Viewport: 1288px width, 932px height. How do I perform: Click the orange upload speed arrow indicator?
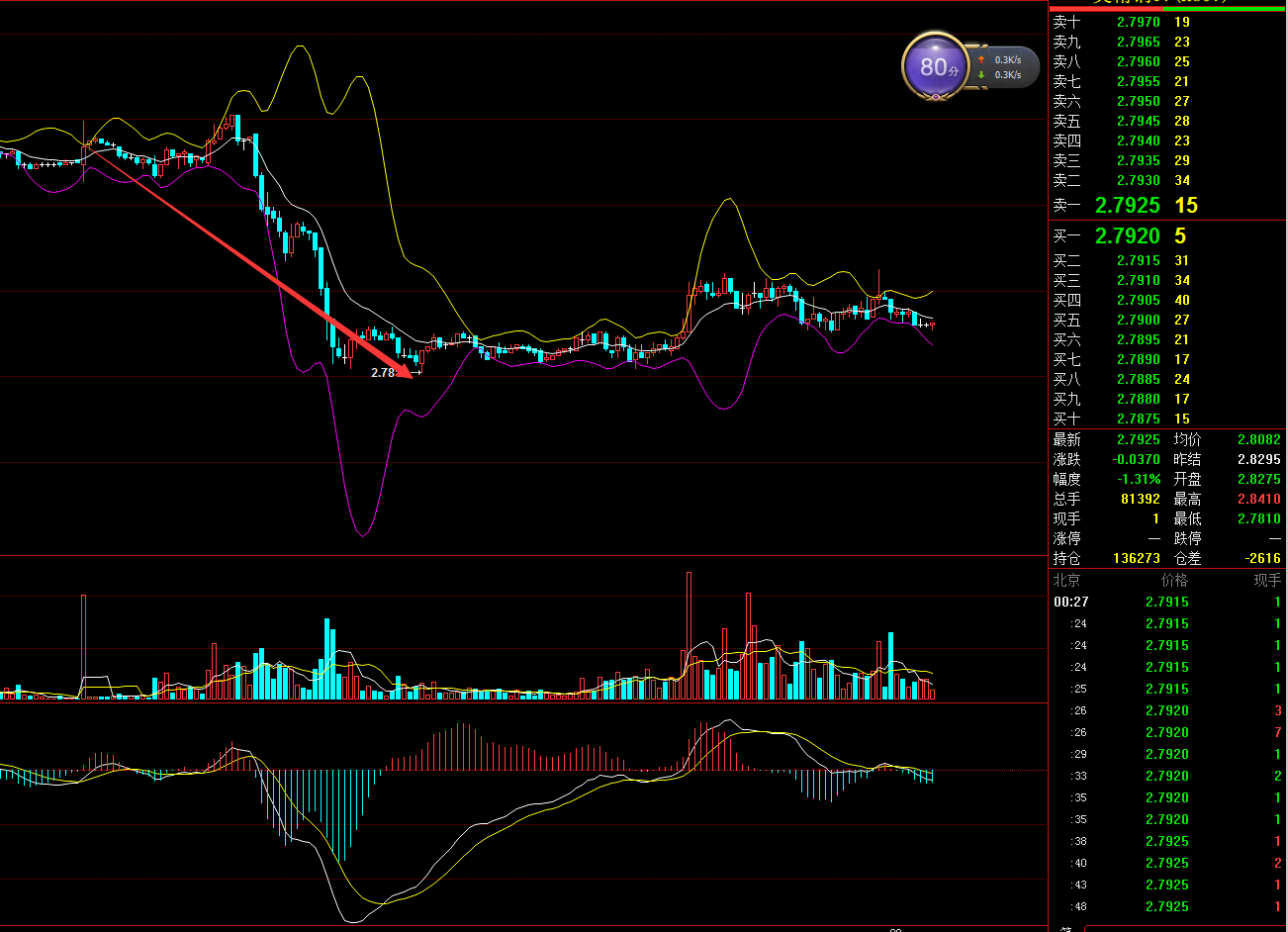(x=981, y=60)
